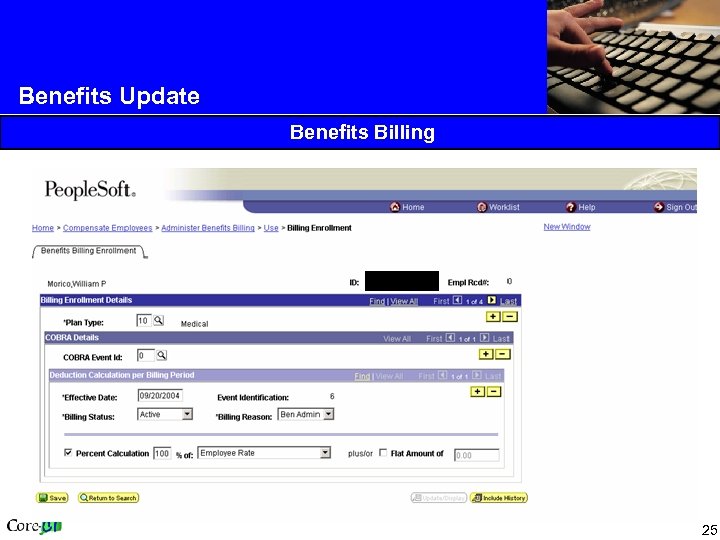This screenshot has height=540, width=720.
Task: Click previous arrow in Deduction Calculation header
Action: [x=443, y=376]
